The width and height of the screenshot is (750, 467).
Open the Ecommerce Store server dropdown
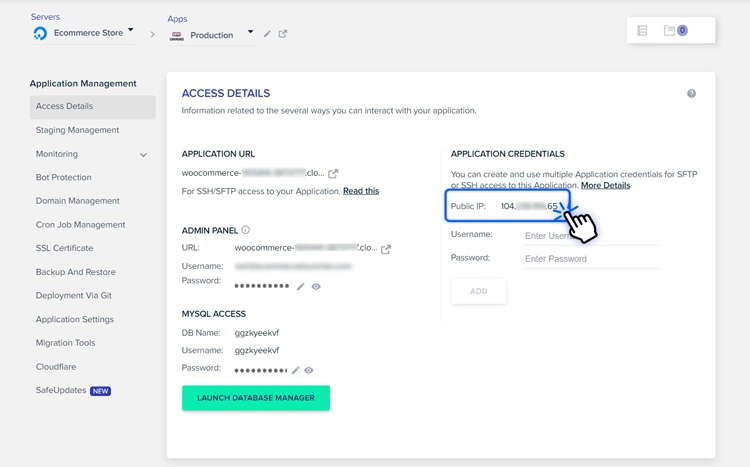click(131, 30)
